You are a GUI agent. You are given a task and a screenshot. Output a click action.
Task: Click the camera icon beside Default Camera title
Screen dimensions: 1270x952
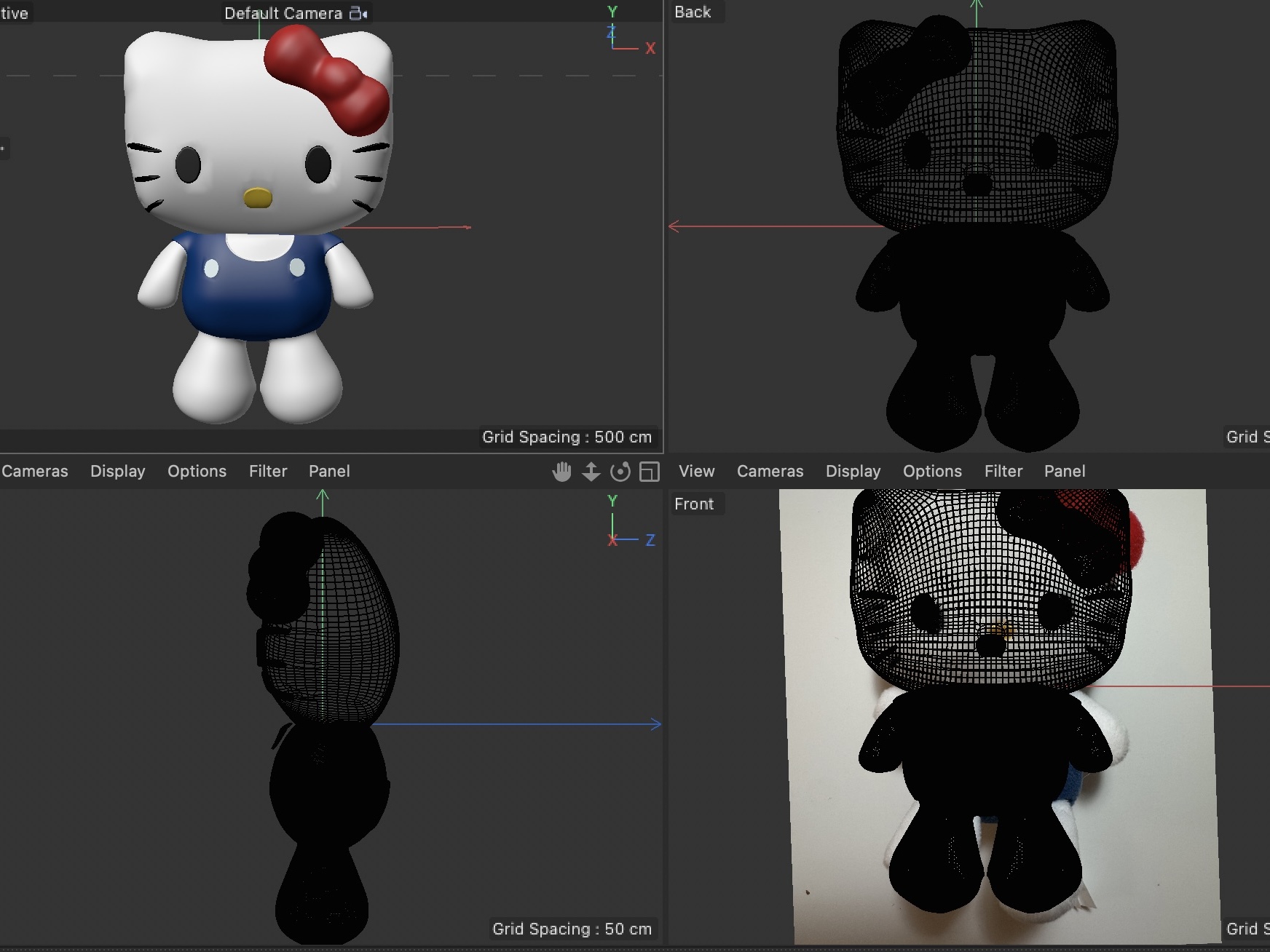pyautogui.click(x=356, y=12)
